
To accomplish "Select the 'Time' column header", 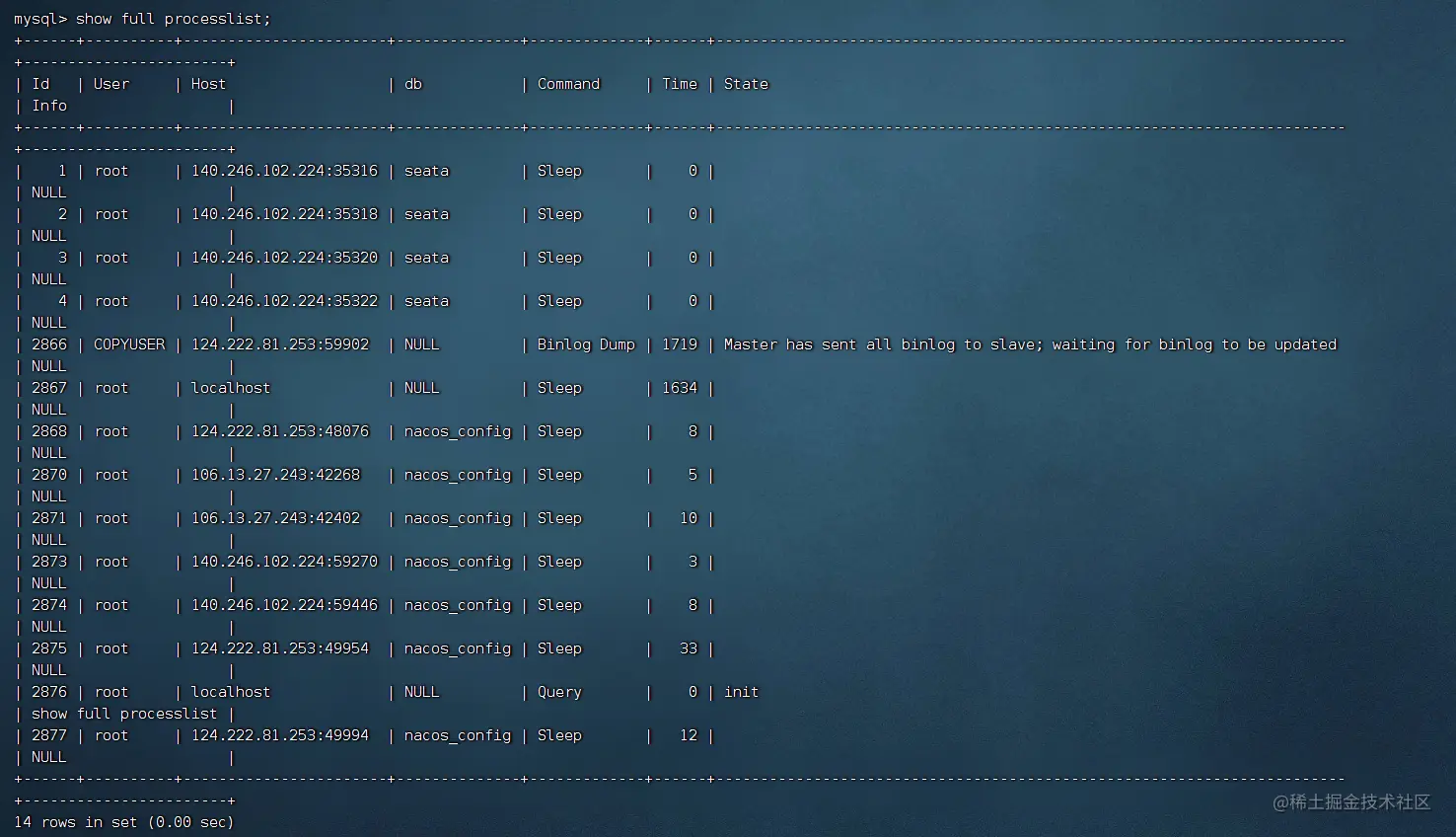I will click(x=680, y=84).
